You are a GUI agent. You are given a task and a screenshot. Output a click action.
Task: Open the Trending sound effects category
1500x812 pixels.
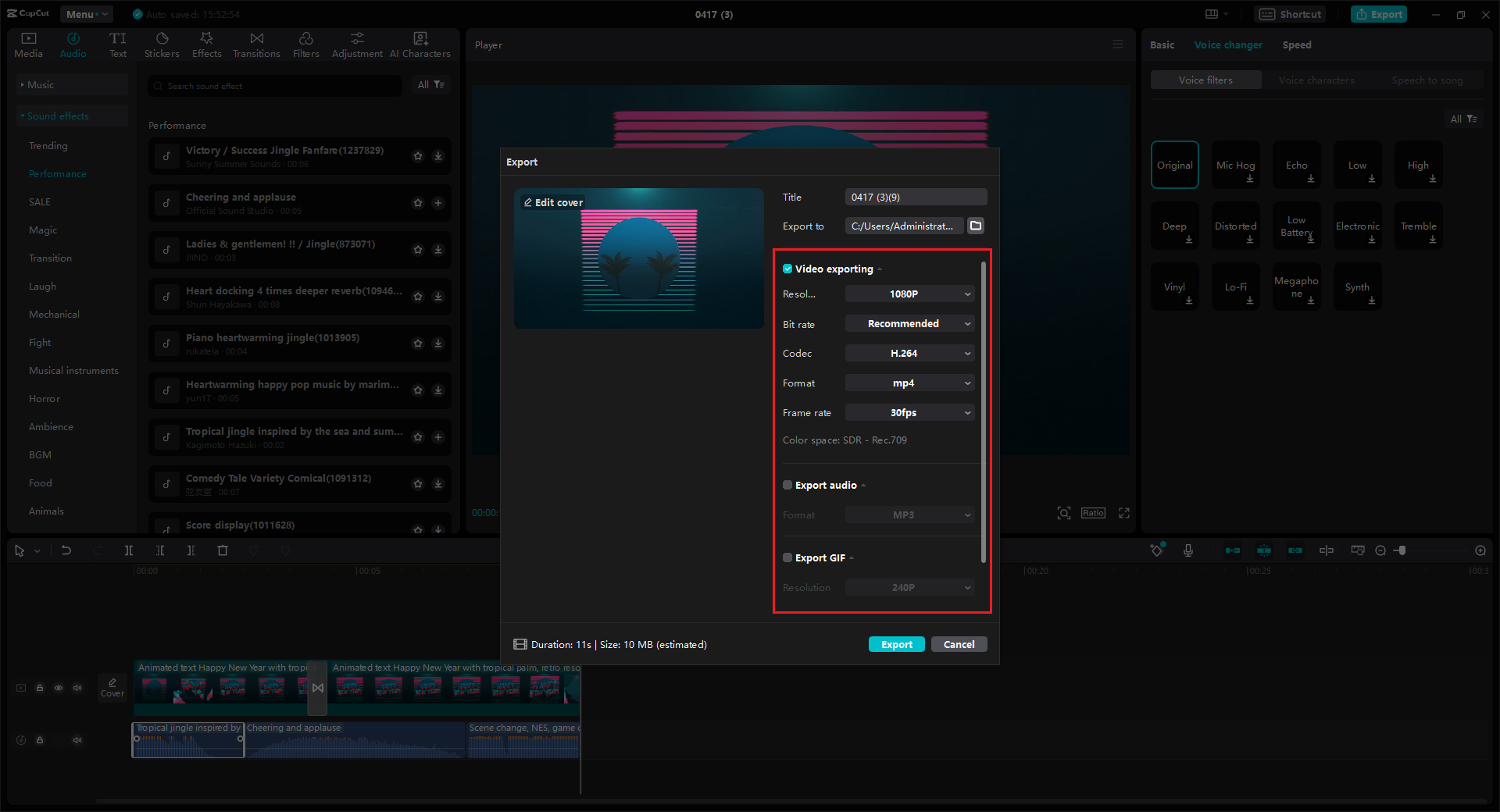coord(48,145)
